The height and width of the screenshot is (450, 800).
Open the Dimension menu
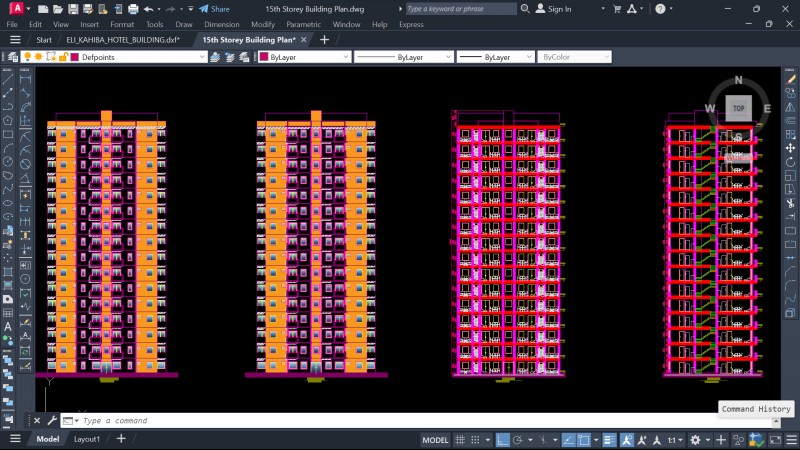[221, 24]
